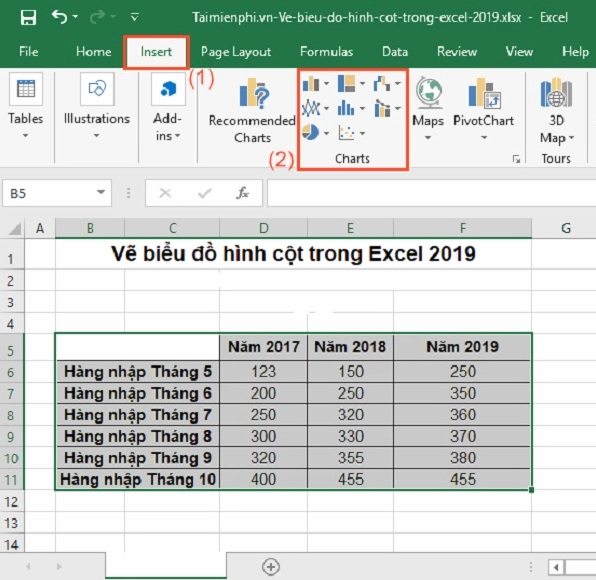This screenshot has height=580, width=596.
Task: Click the 3D Map icon
Action: point(556,93)
